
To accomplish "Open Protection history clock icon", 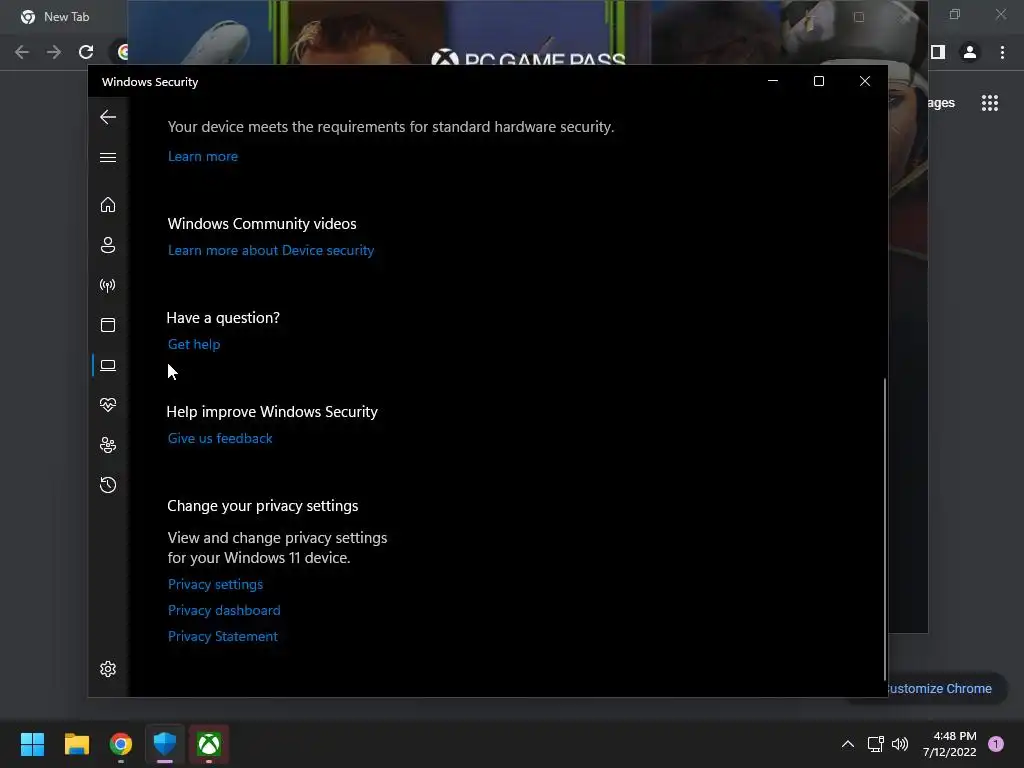I will [x=108, y=485].
